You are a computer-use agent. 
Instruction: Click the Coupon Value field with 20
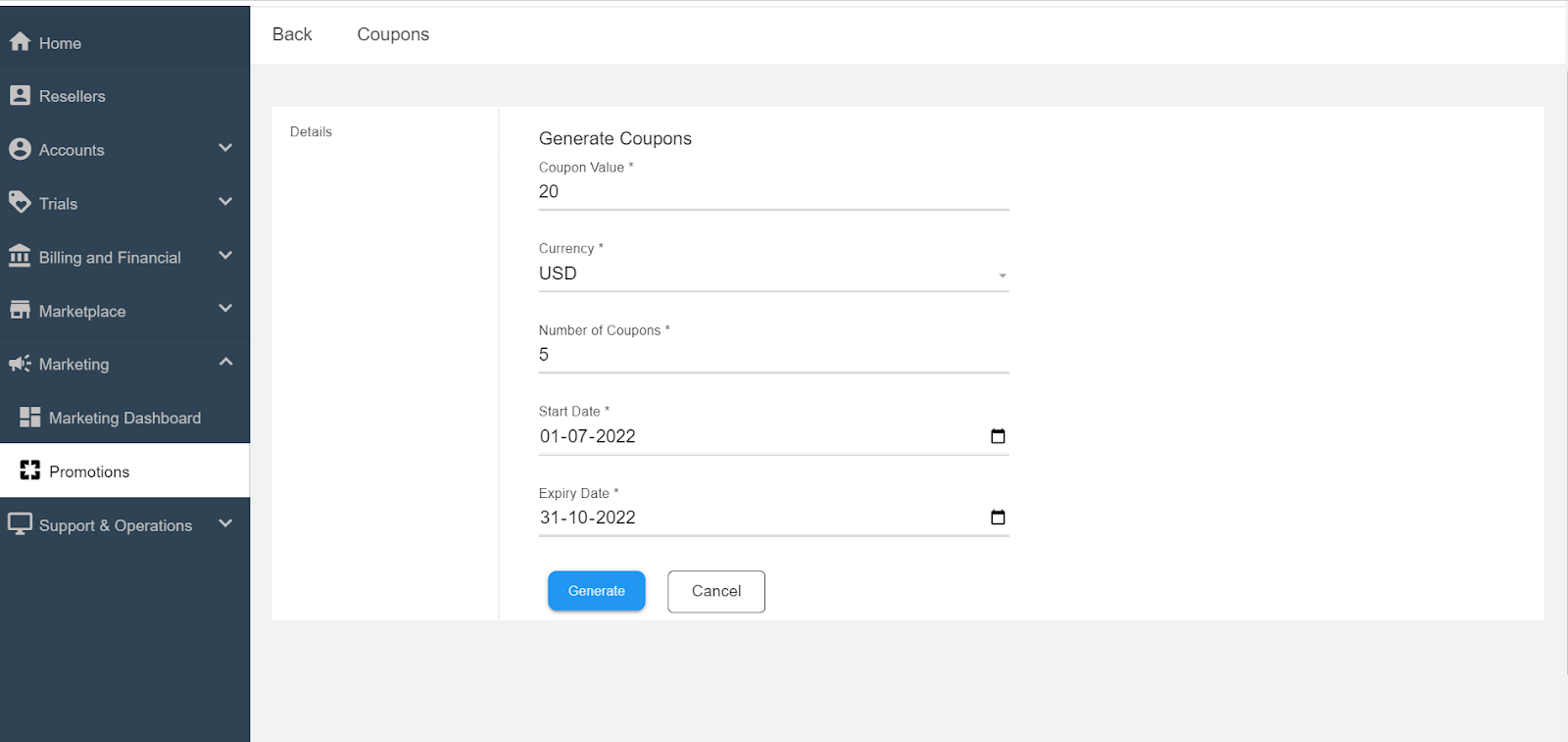pos(773,192)
